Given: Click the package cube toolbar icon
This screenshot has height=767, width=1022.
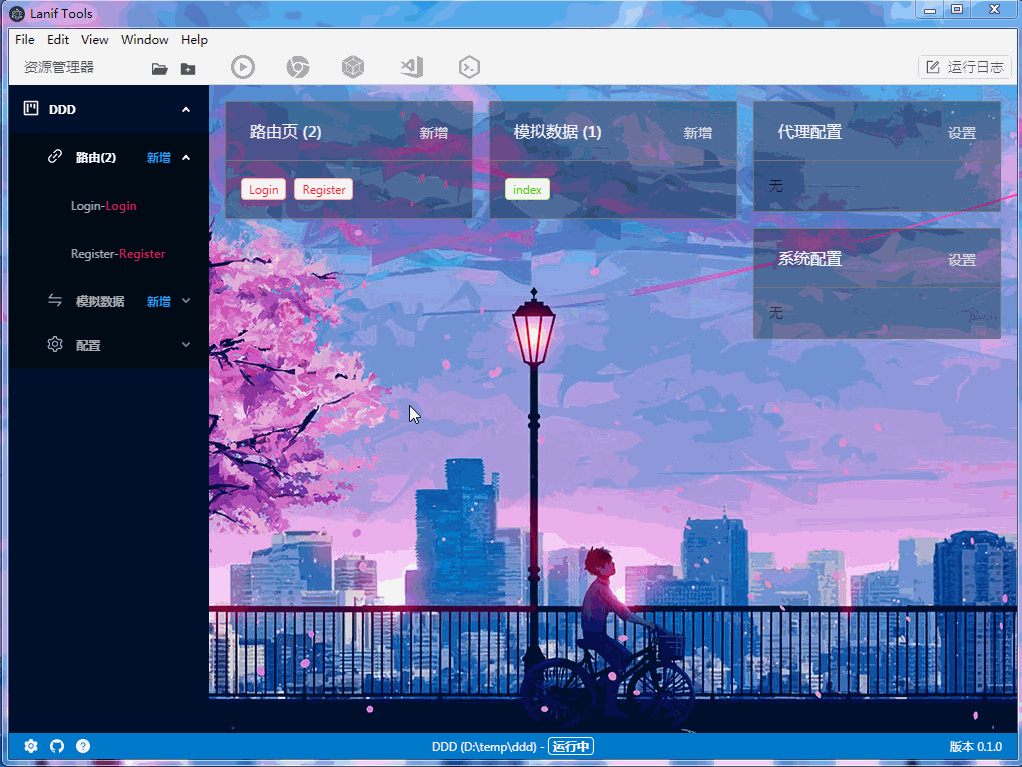Looking at the screenshot, I should click(x=353, y=67).
